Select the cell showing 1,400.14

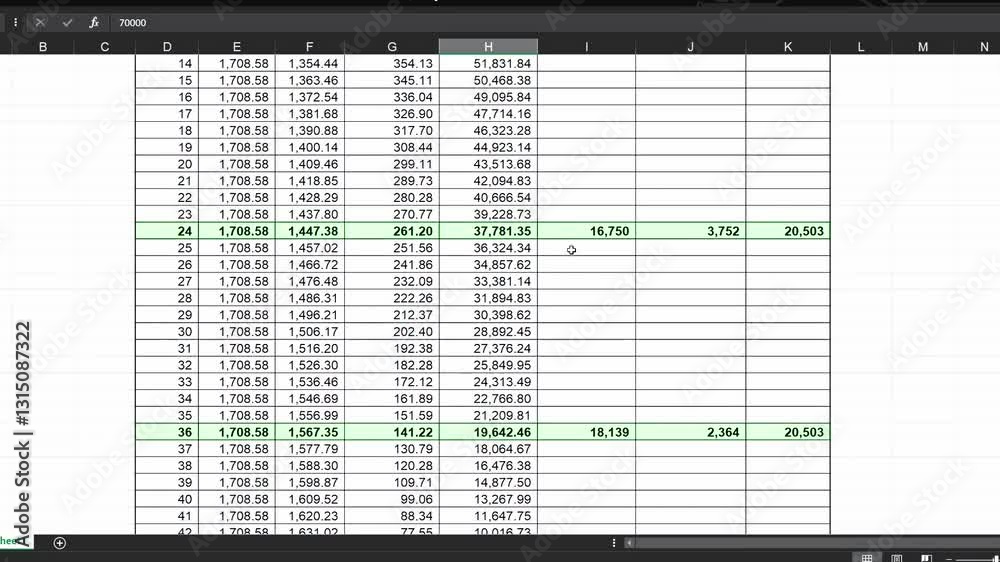pyautogui.click(x=309, y=147)
